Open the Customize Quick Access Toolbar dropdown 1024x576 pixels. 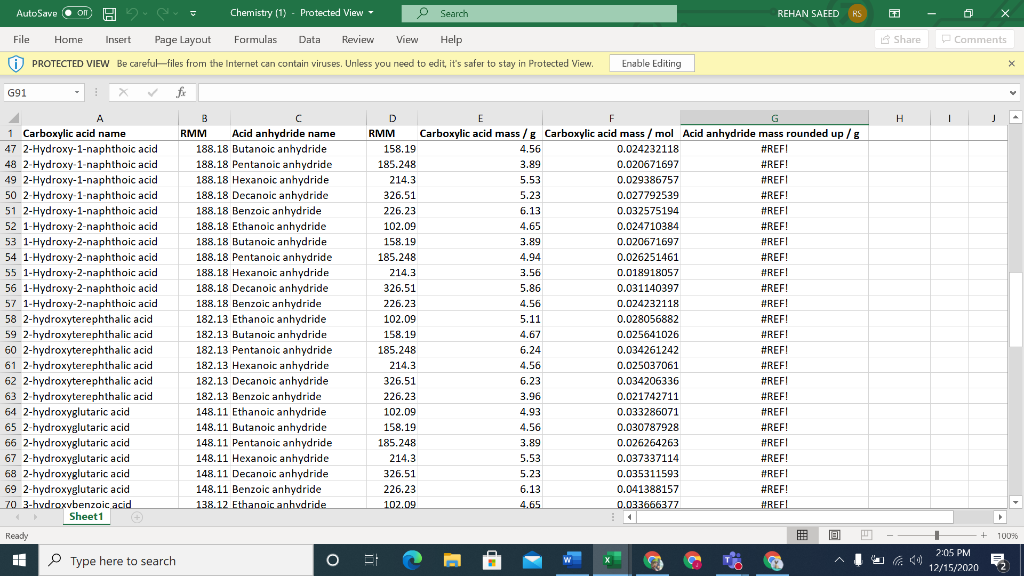point(190,14)
